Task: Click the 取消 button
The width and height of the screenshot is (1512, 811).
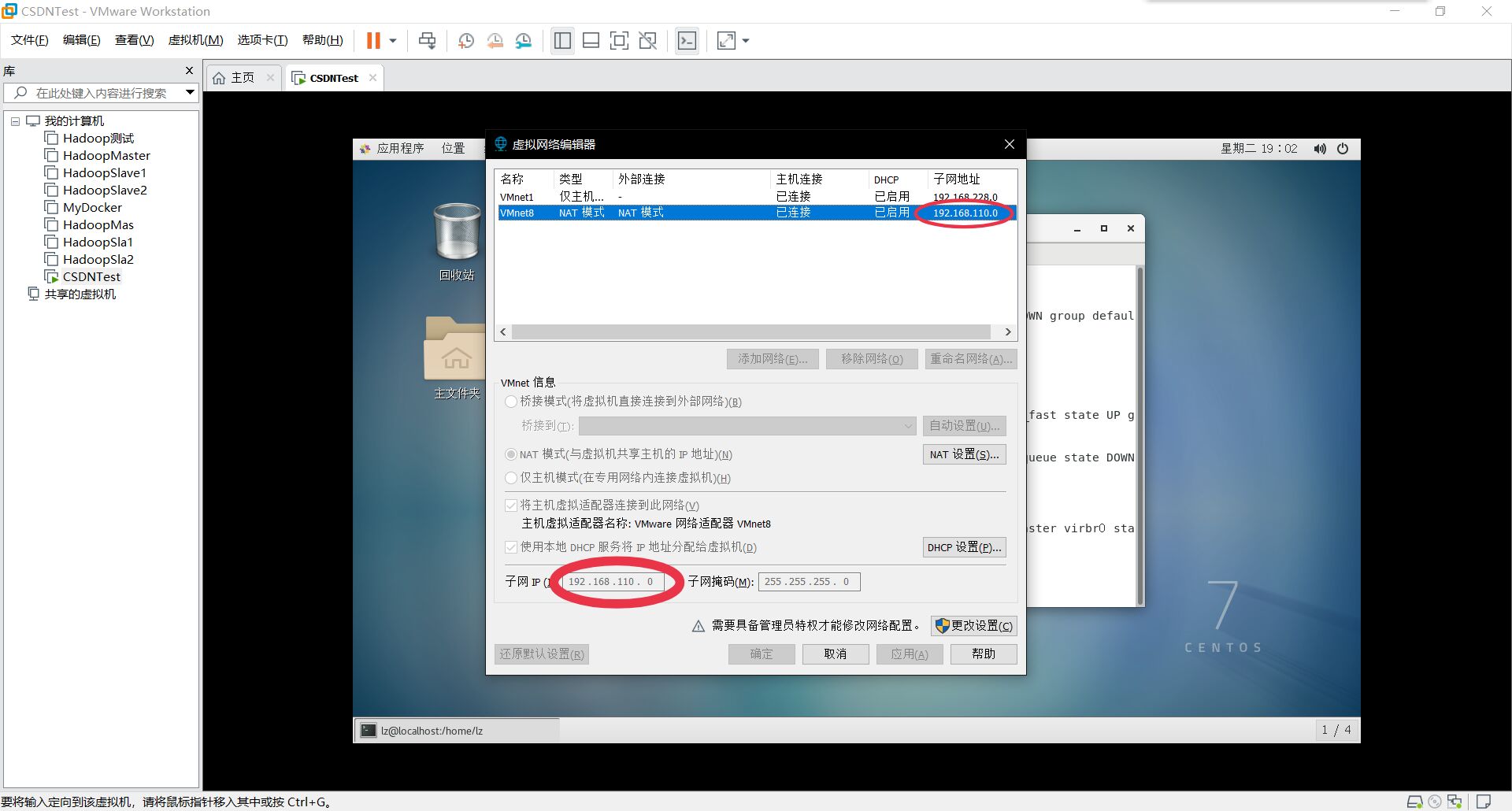Action: [x=836, y=654]
